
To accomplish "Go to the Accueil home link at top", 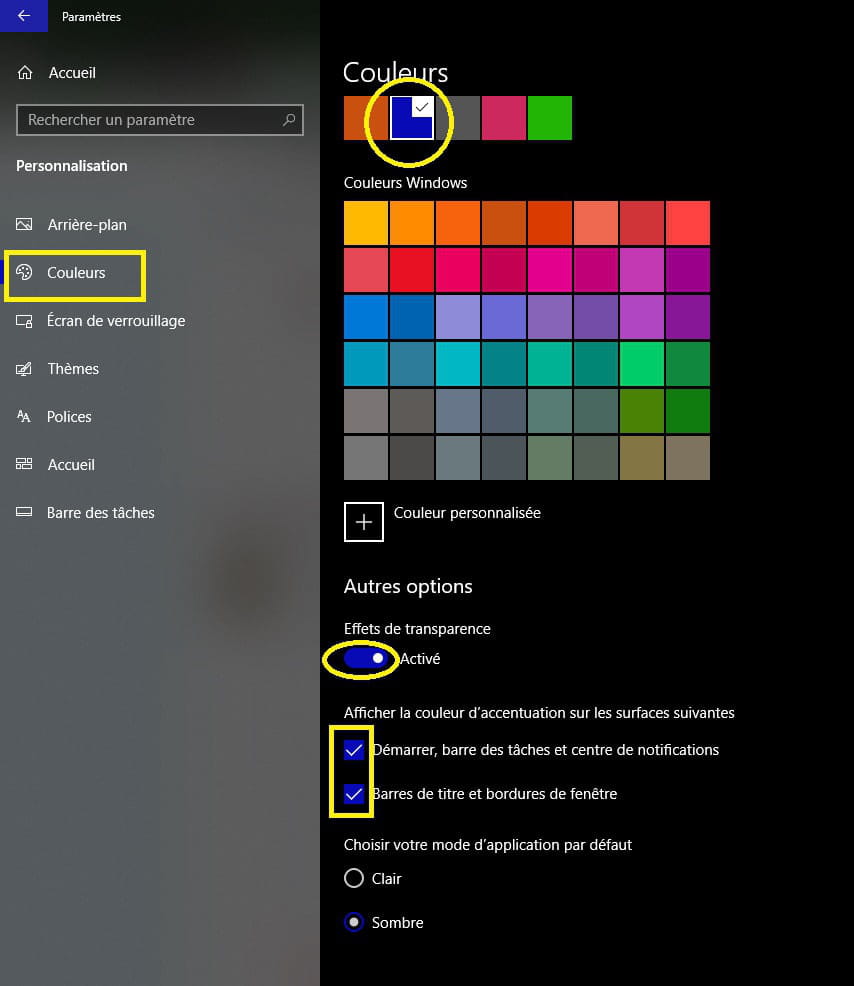I will click(72, 73).
